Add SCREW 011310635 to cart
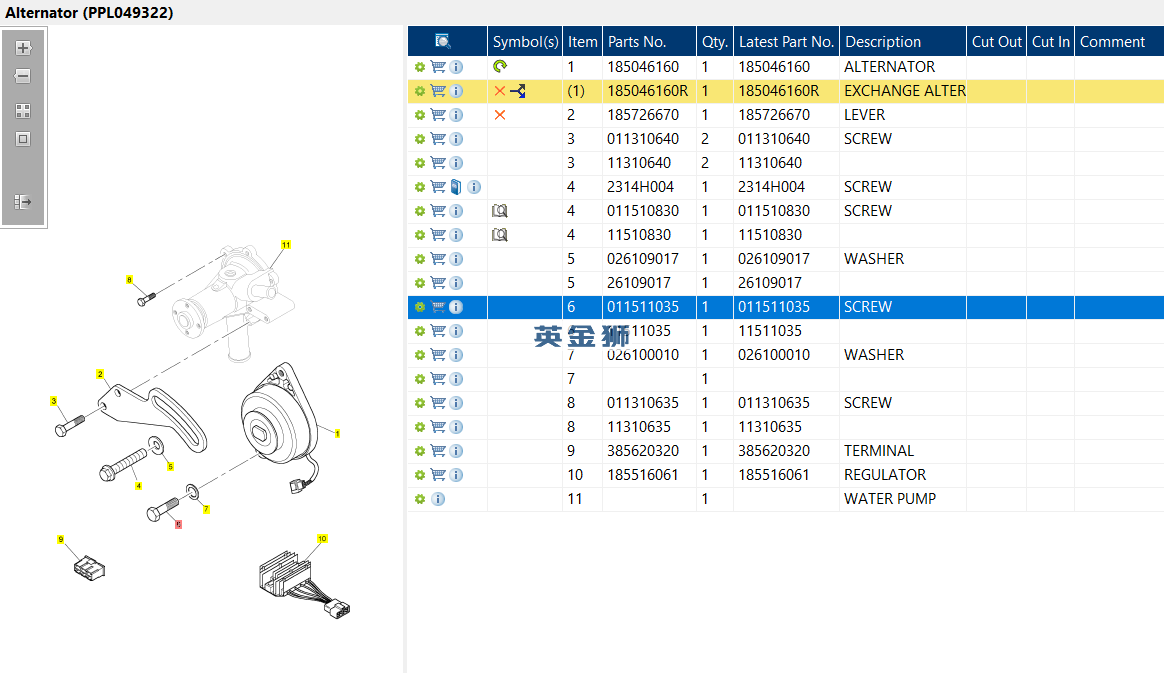Screen dimensions: 1164x673 tap(438, 403)
